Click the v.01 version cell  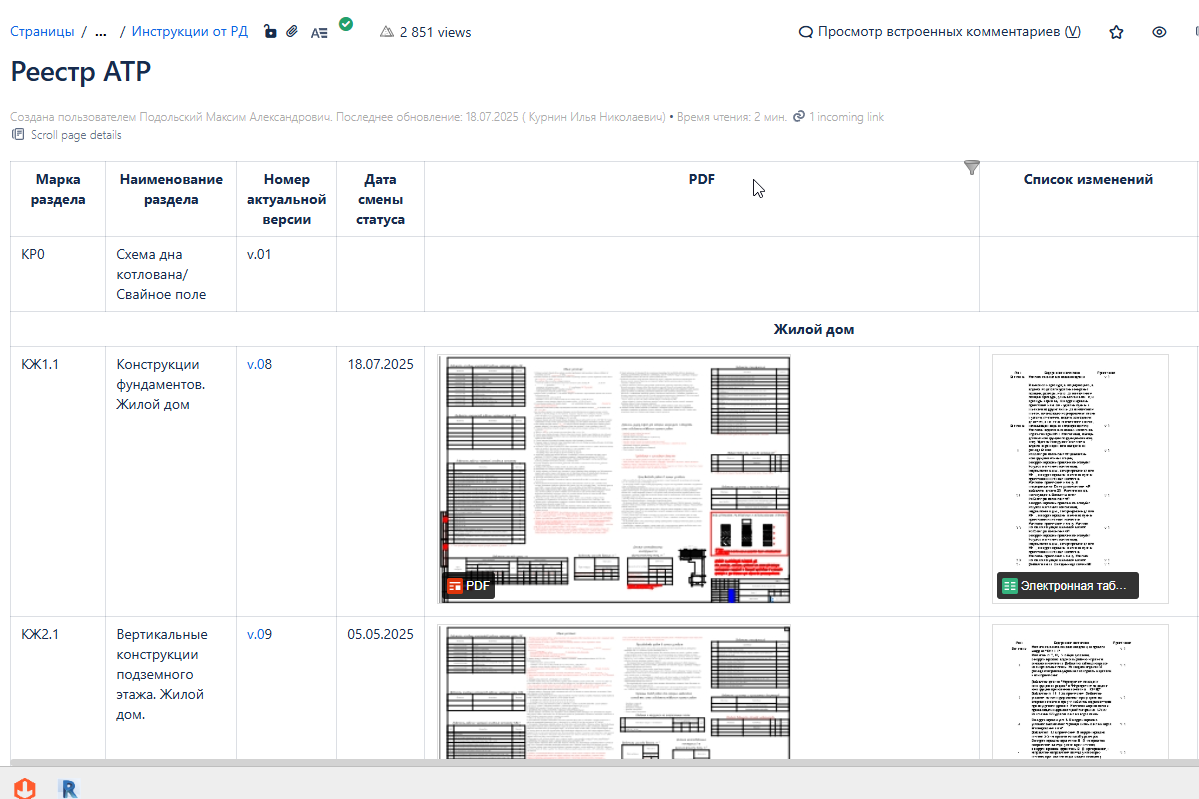(x=286, y=274)
